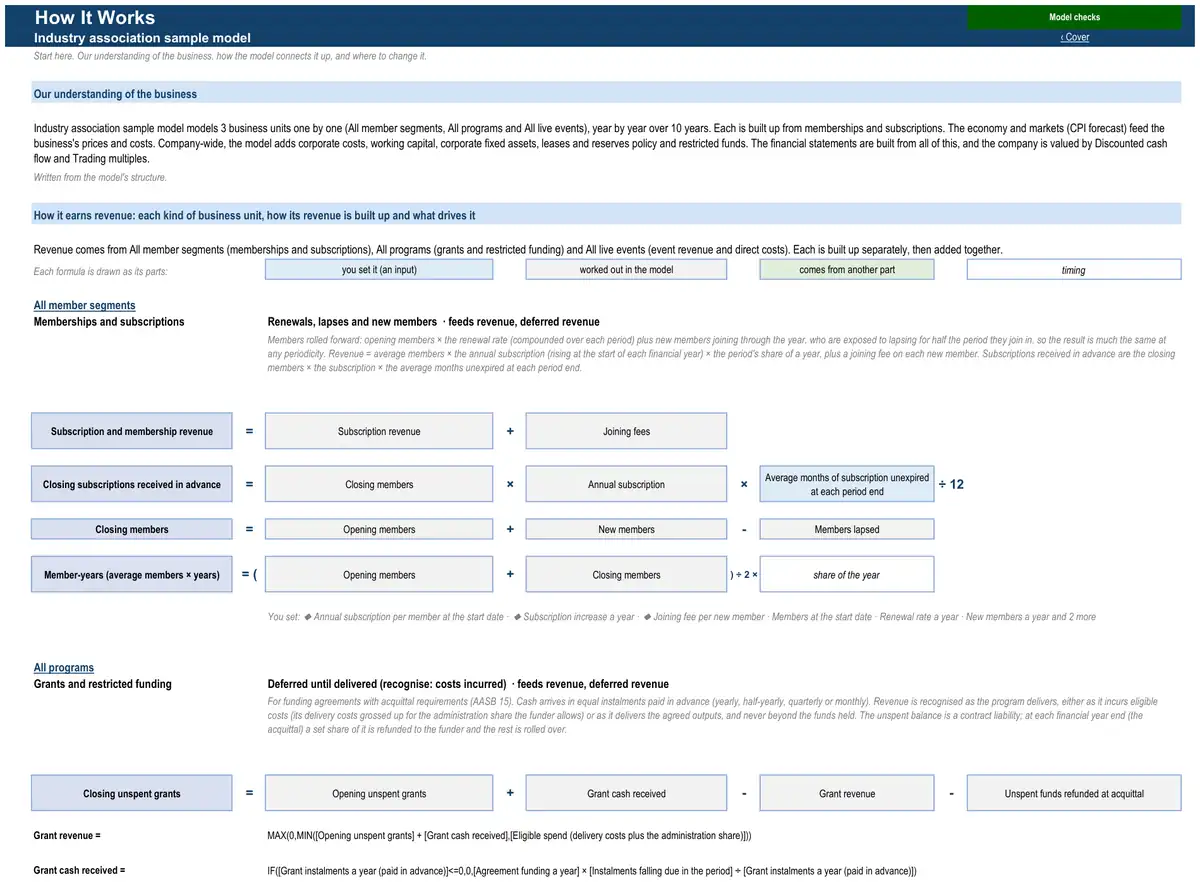Click the 'share of the year' box

coord(847,575)
